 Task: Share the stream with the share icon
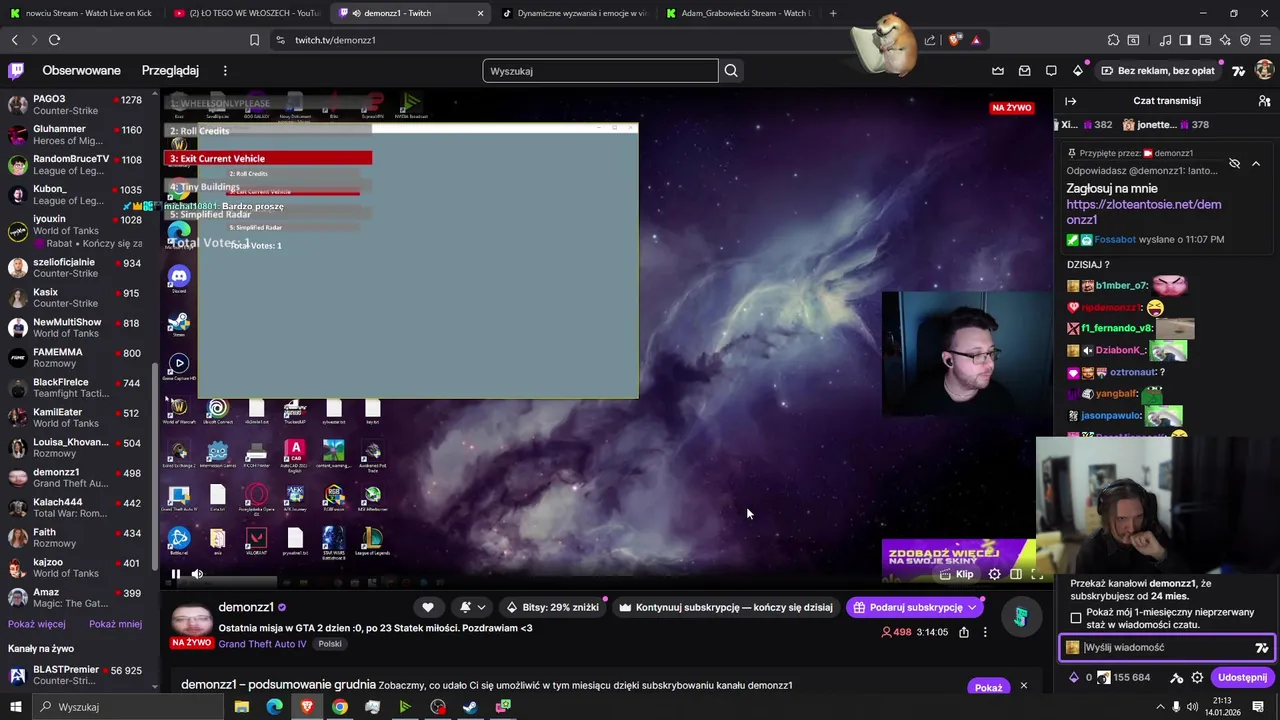[x=964, y=632]
